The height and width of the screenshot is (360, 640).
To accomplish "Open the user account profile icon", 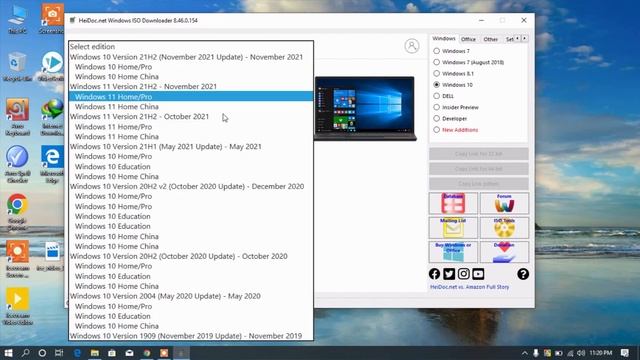I will [x=412, y=46].
